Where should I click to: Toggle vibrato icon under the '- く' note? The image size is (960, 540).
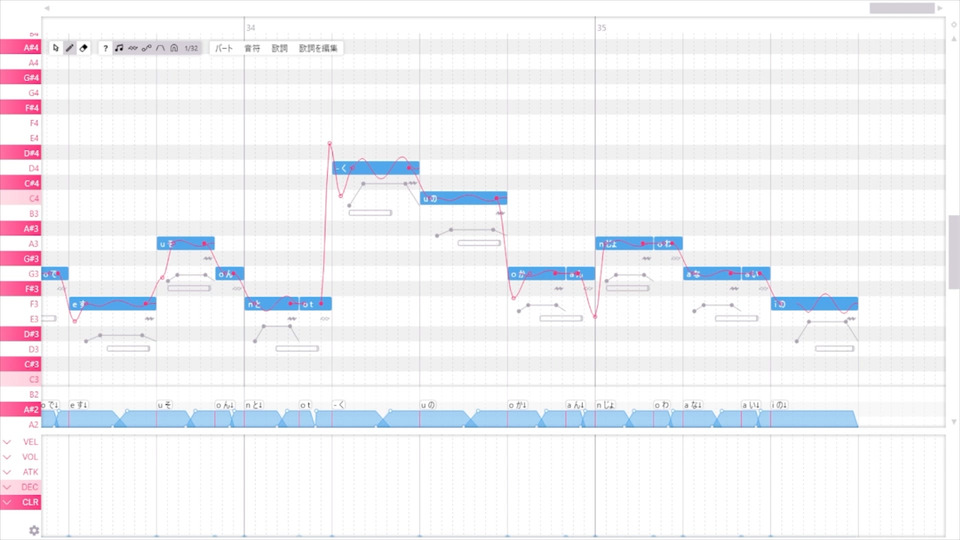[x=413, y=183]
